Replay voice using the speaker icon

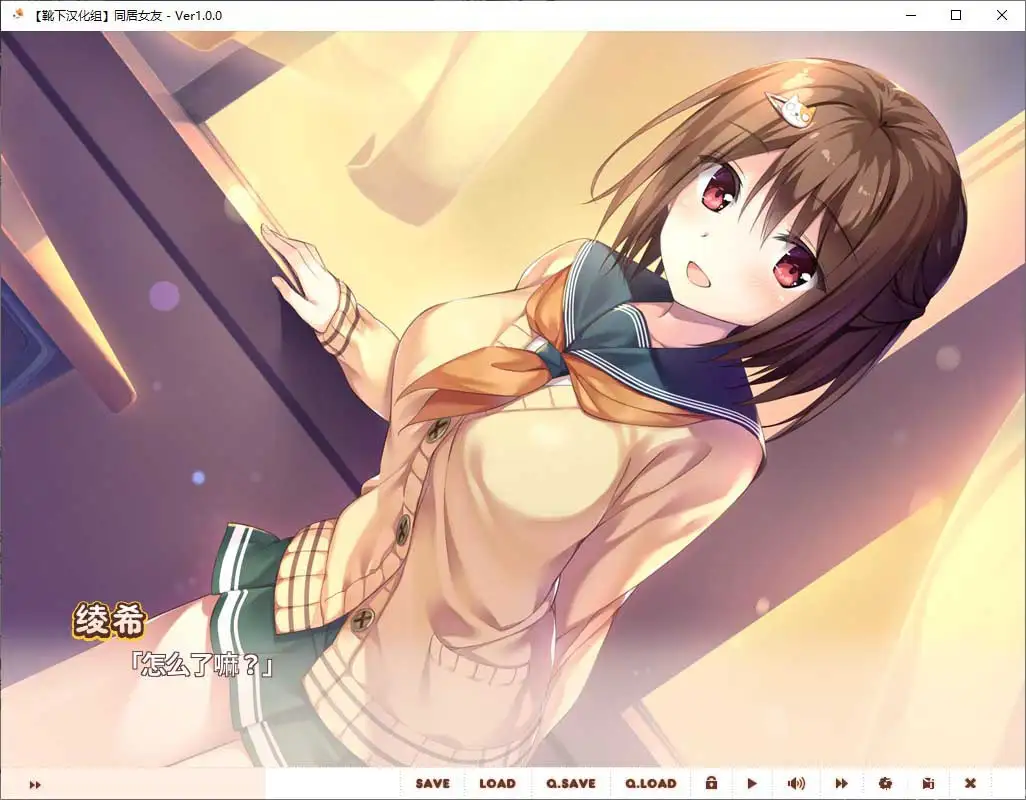(796, 783)
